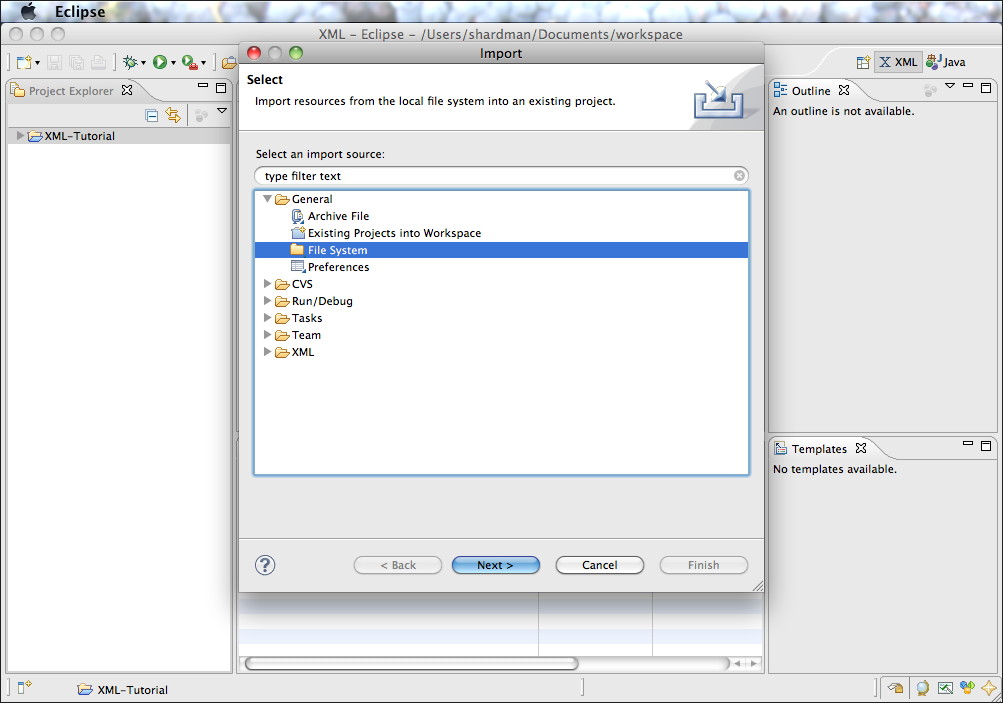The image size is (1003, 703).
Task: Select Archive File import source
Action: click(x=338, y=216)
